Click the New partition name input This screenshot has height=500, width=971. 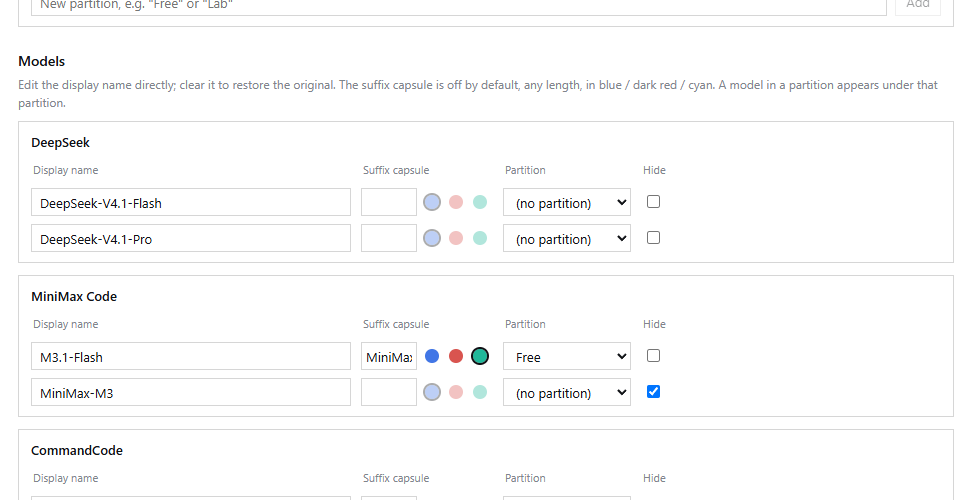coord(459,5)
